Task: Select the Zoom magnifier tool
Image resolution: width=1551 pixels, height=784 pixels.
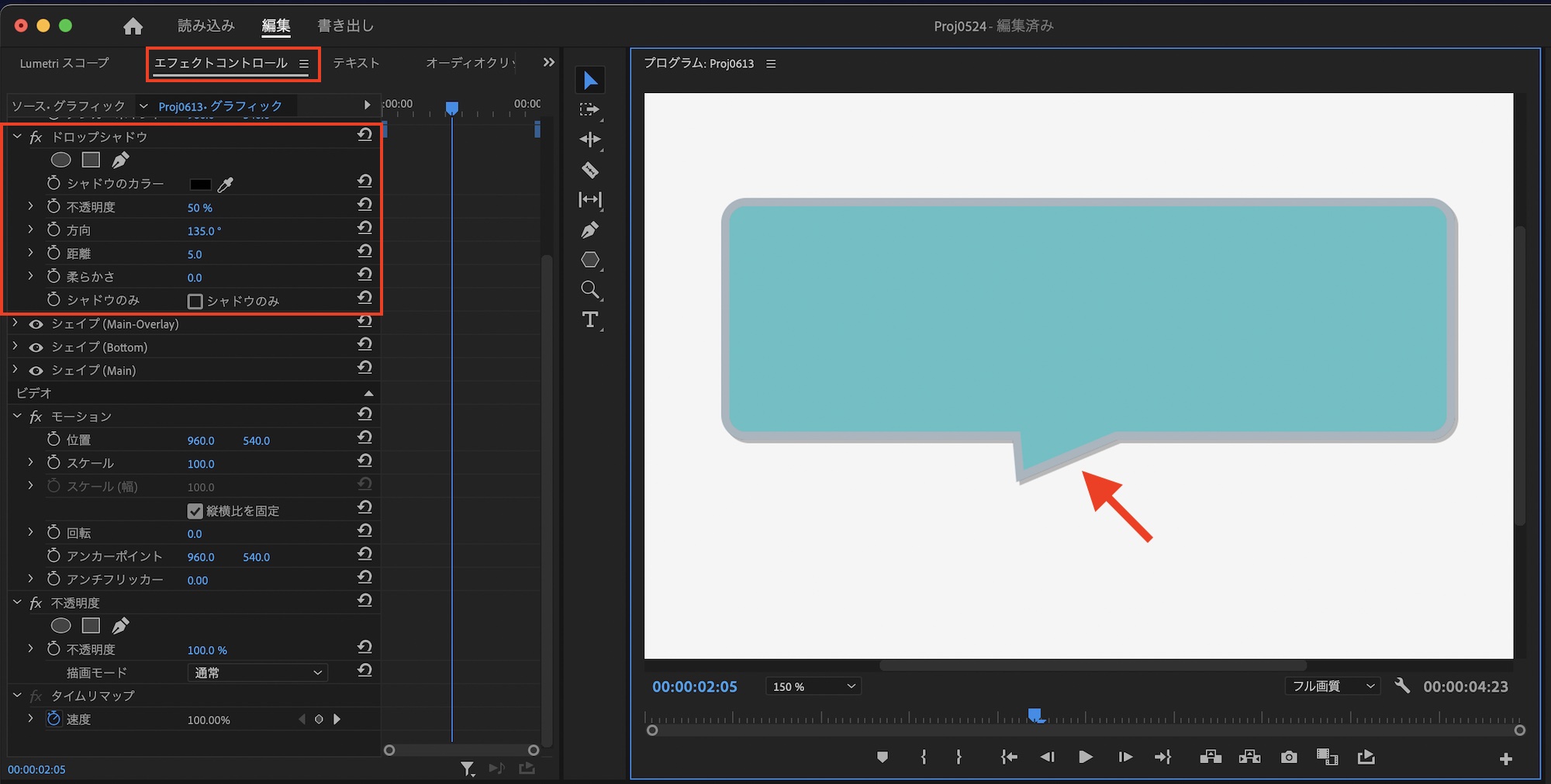Action: pyautogui.click(x=590, y=290)
